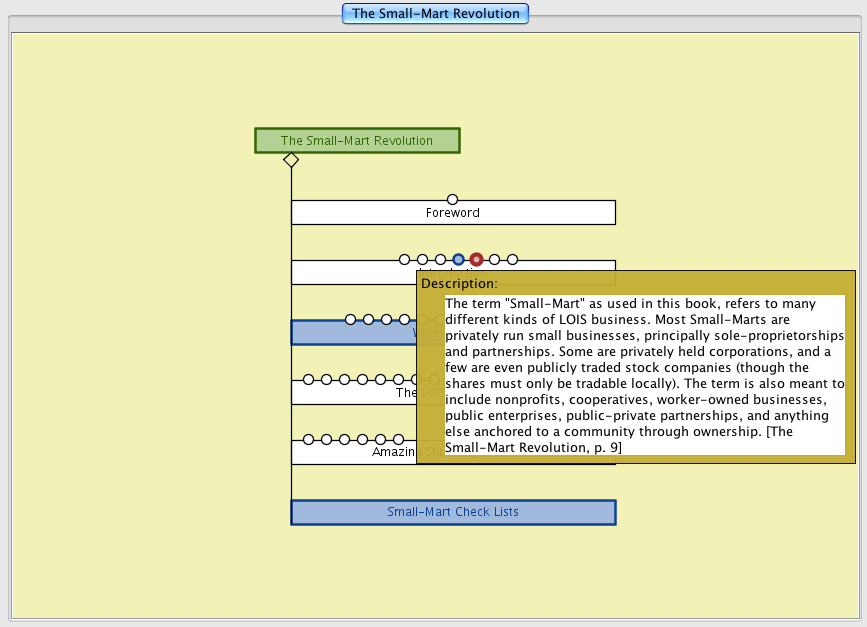Collapse the diamond under the root book node

291,160
